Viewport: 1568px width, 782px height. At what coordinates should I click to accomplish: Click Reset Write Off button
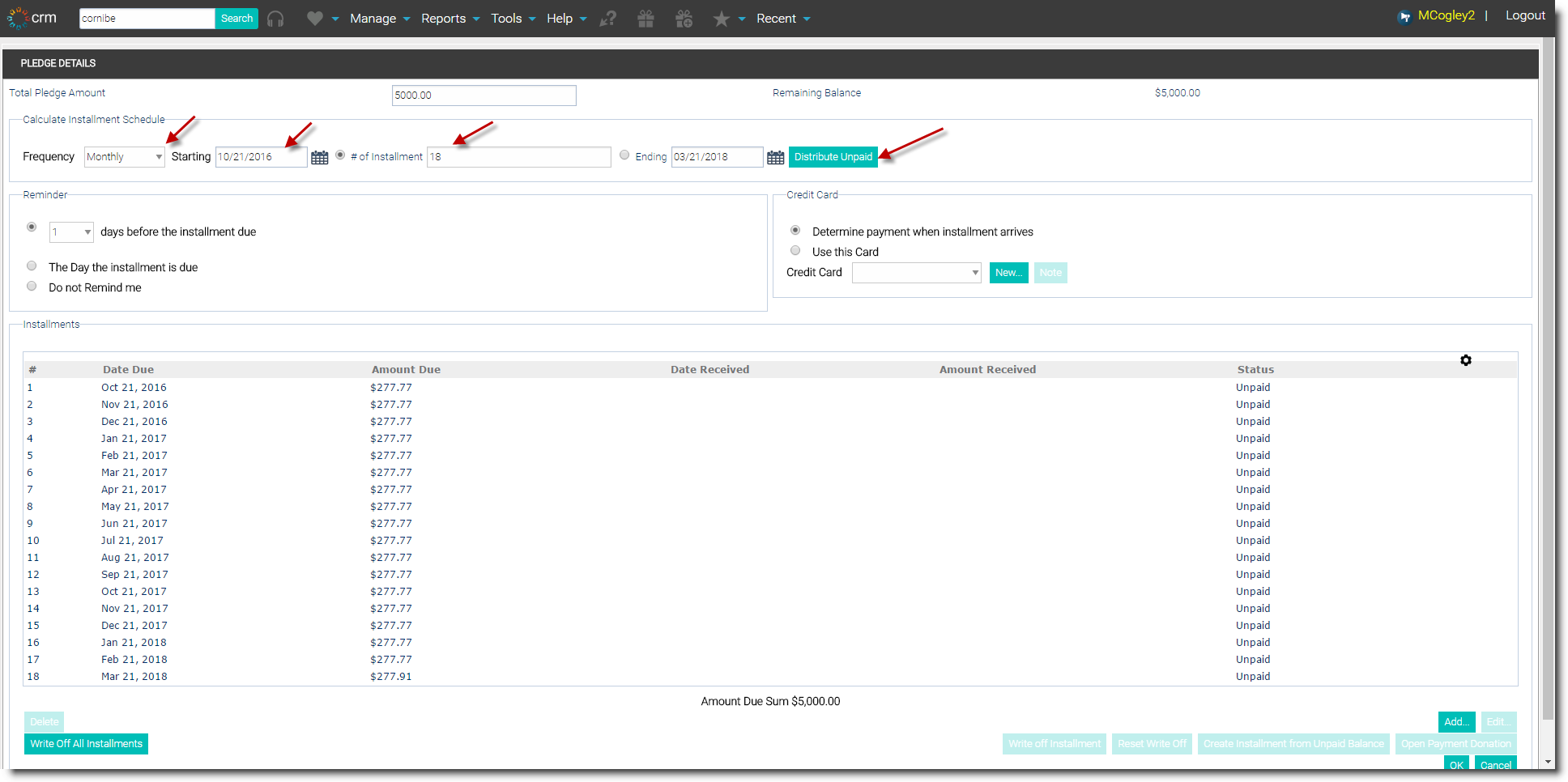pyautogui.click(x=1152, y=744)
